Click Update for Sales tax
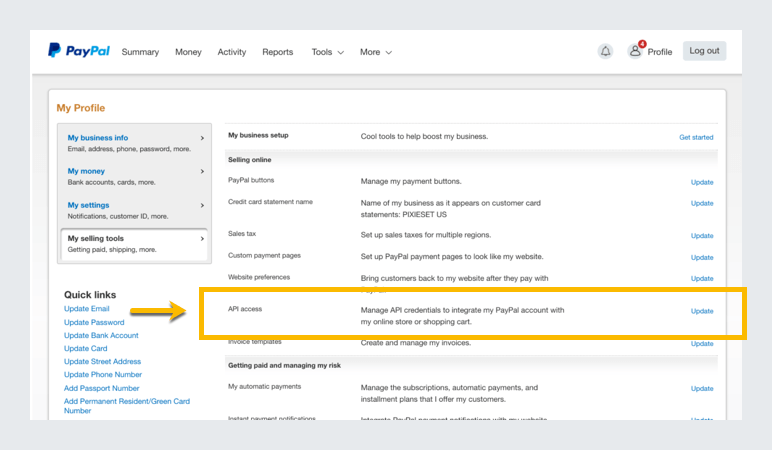 coord(702,236)
